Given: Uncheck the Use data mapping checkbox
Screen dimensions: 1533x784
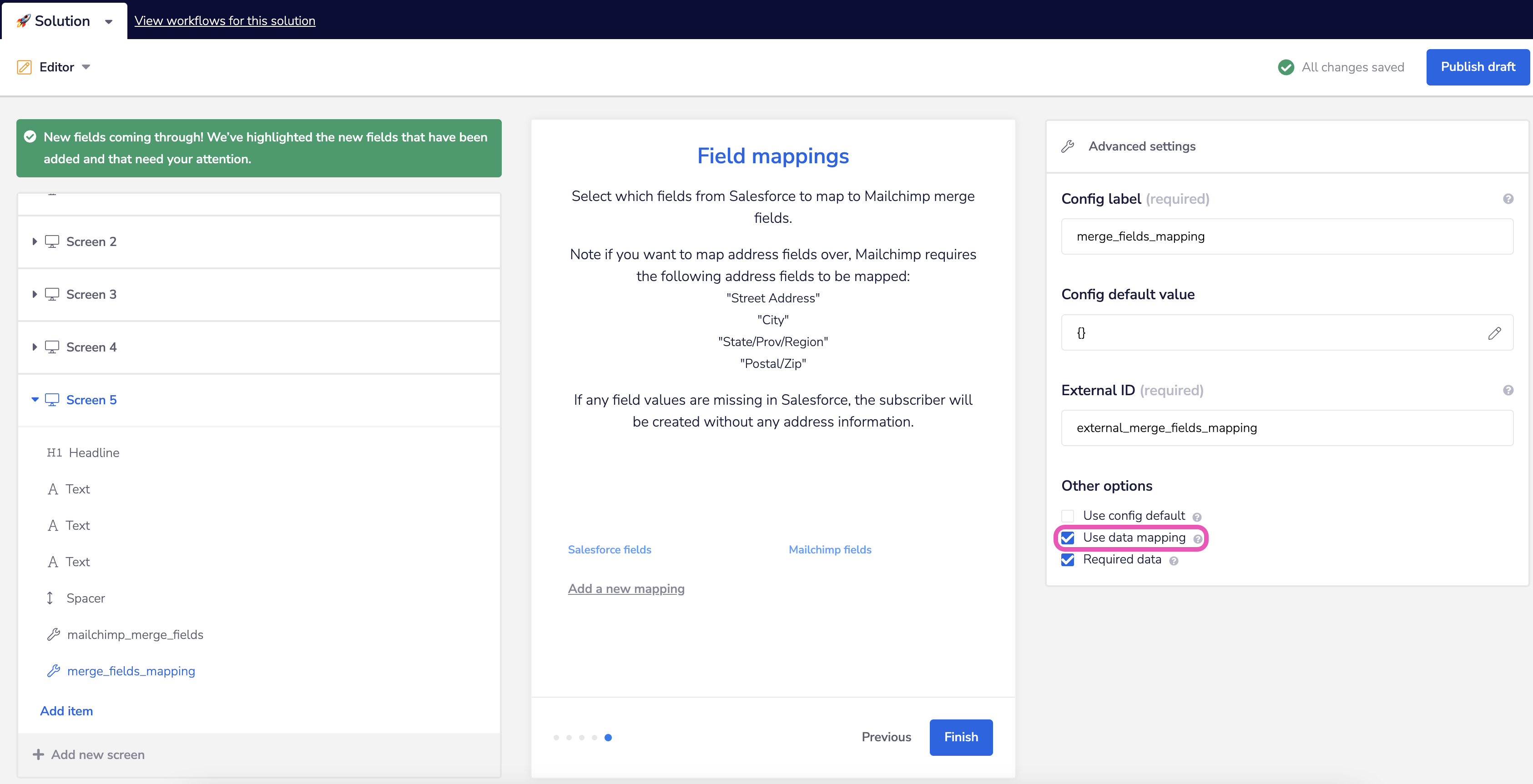Looking at the screenshot, I should pyautogui.click(x=1068, y=538).
